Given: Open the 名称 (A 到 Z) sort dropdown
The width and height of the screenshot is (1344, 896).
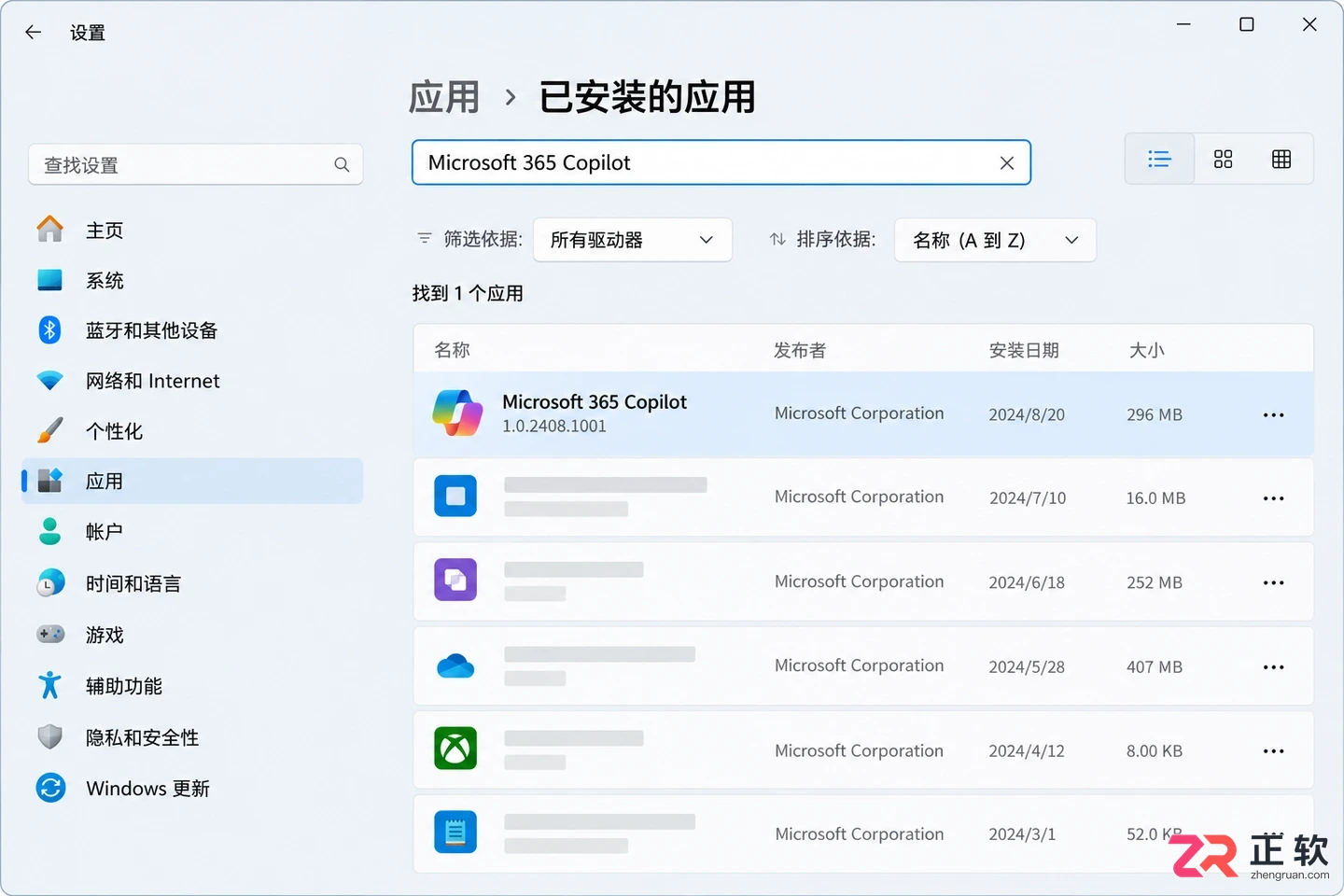Looking at the screenshot, I should click(995, 240).
